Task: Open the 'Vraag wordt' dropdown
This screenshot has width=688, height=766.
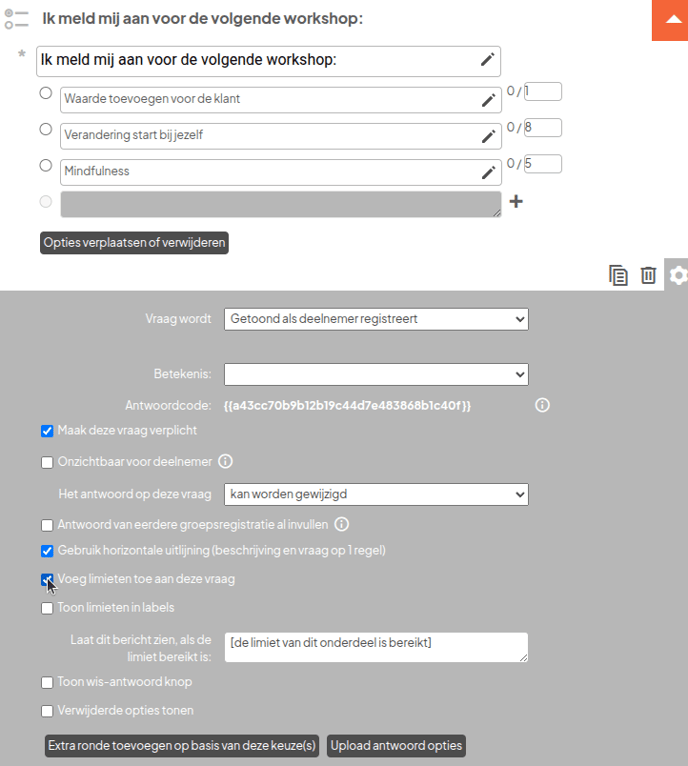Action: point(376,319)
